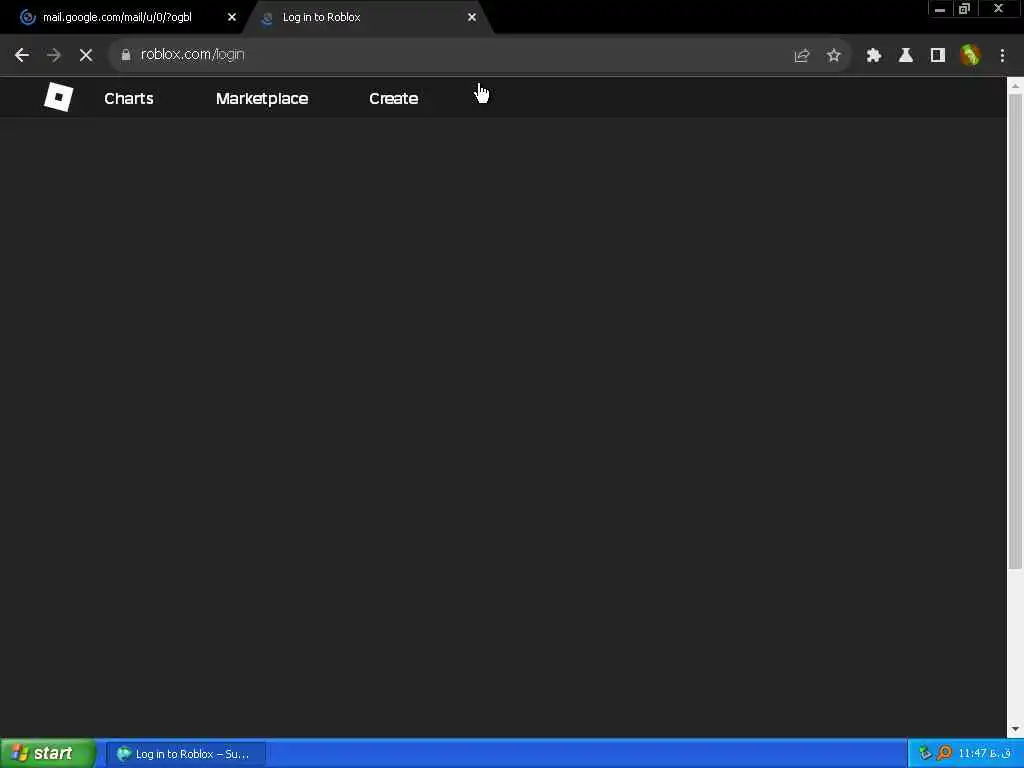Open the Extensions puzzle icon

click(x=874, y=56)
